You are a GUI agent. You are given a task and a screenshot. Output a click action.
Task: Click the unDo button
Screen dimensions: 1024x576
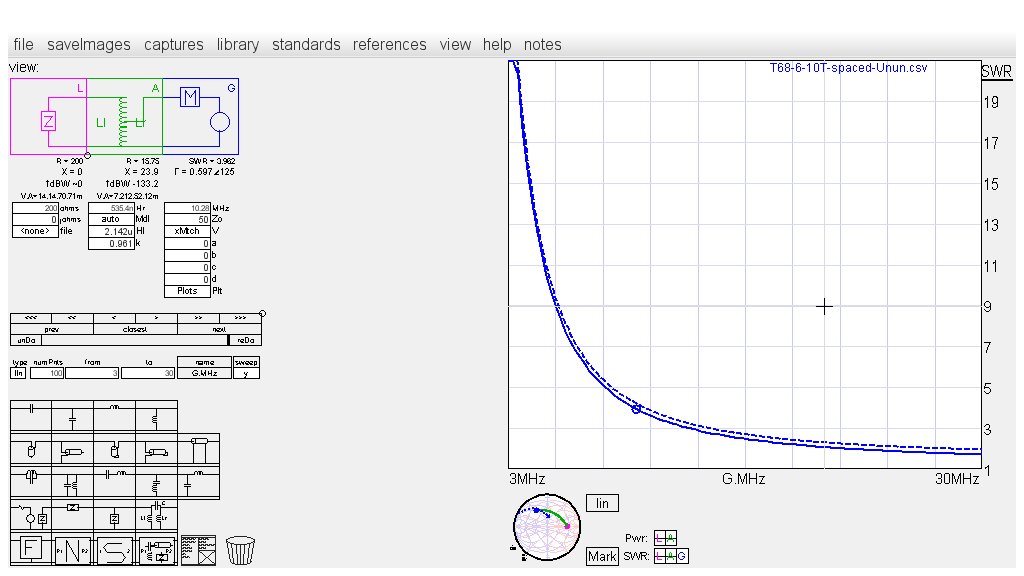point(26,340)
